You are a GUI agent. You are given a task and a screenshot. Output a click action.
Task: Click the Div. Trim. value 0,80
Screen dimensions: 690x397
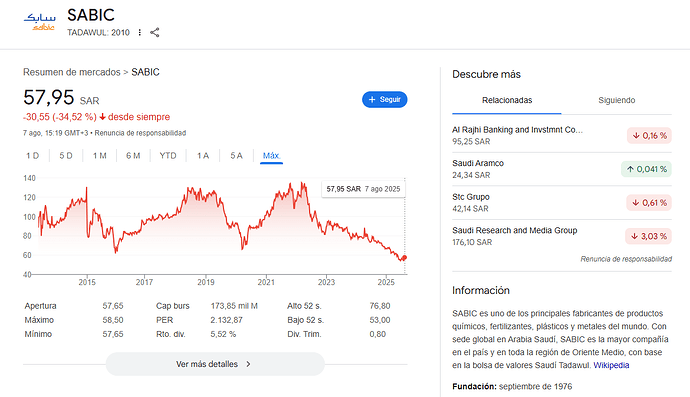click(378, 335)
